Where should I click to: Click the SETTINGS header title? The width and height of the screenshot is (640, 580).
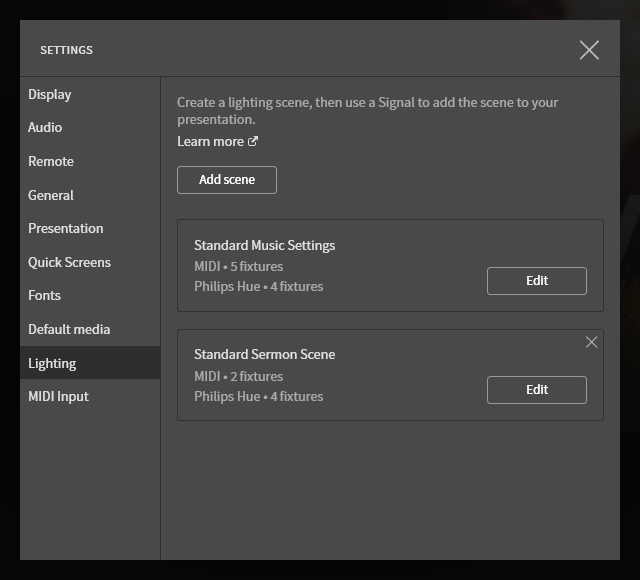coord(67,50)
